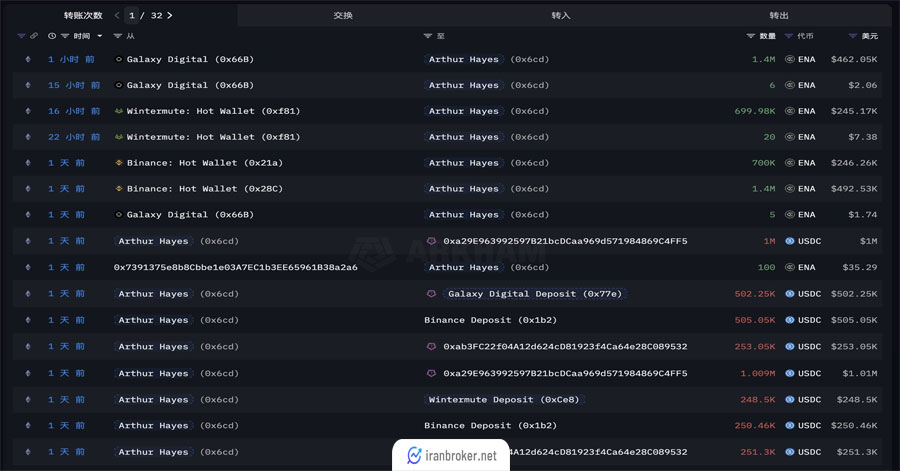Click the tag icon on the $253.05K row

(431, 347)
